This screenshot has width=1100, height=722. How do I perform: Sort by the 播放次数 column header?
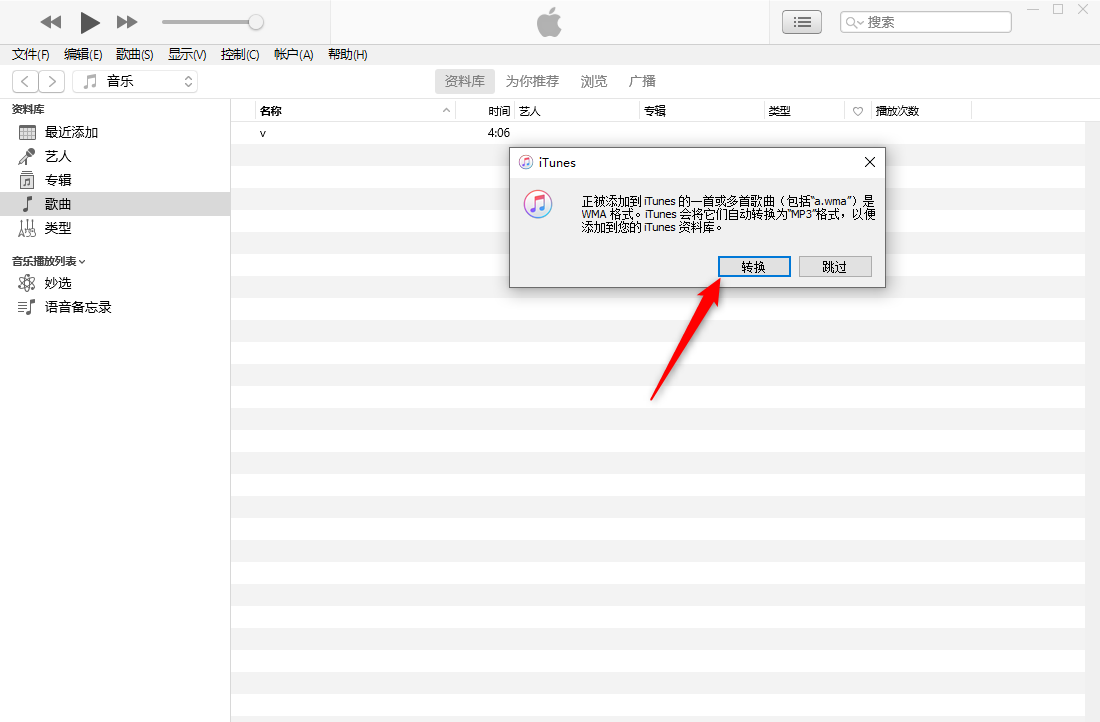[897, 111]
